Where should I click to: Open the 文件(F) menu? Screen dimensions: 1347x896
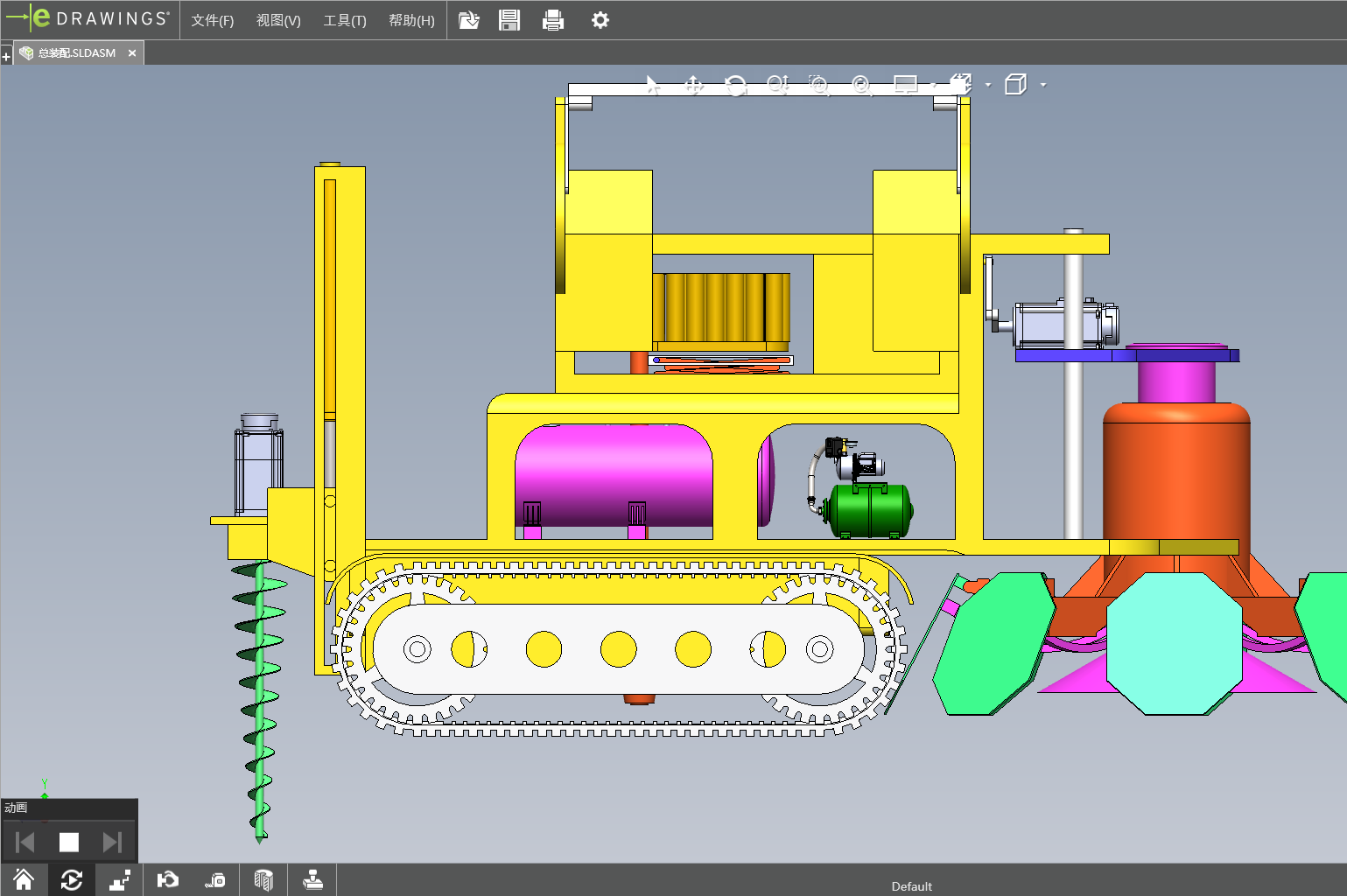coord(212,20)
